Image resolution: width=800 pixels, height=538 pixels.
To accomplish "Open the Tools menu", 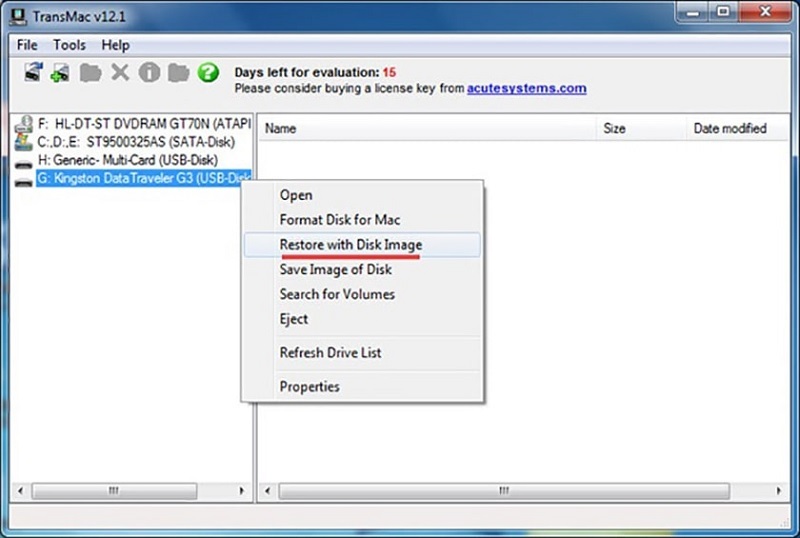I will (70, 45).
